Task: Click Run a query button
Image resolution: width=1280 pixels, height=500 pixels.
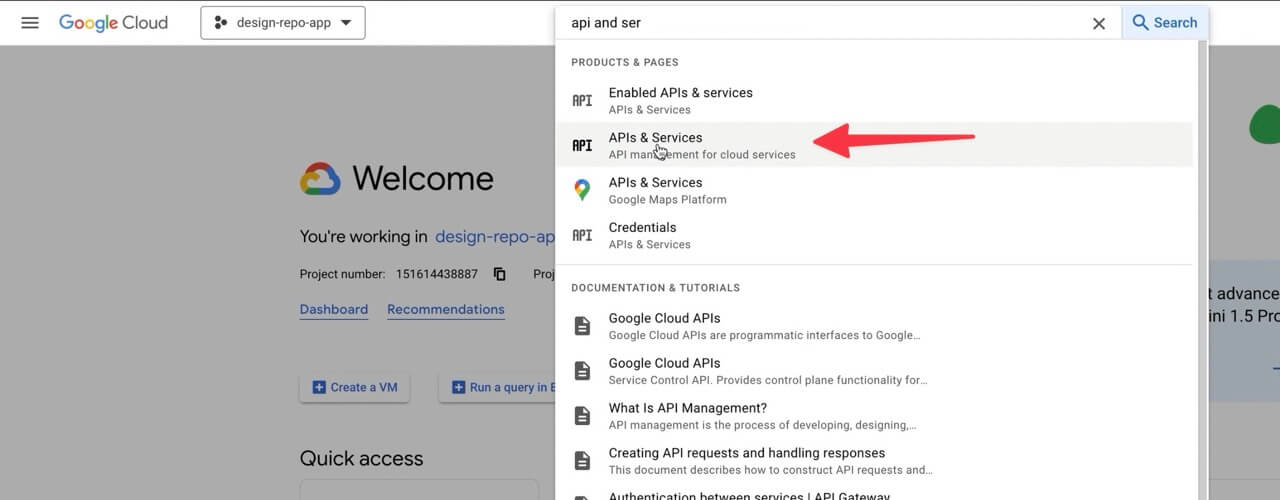Action: click(x=498, y=387)
